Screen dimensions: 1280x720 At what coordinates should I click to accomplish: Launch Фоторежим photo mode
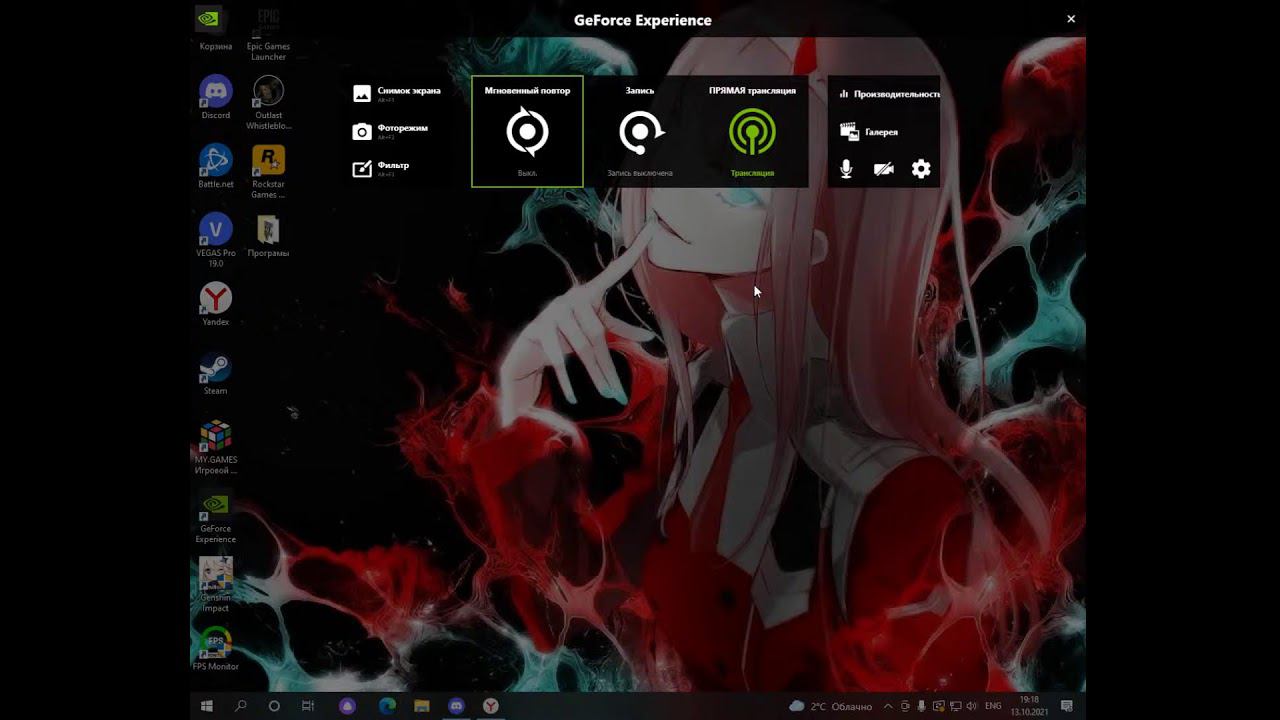pos(390,131)
